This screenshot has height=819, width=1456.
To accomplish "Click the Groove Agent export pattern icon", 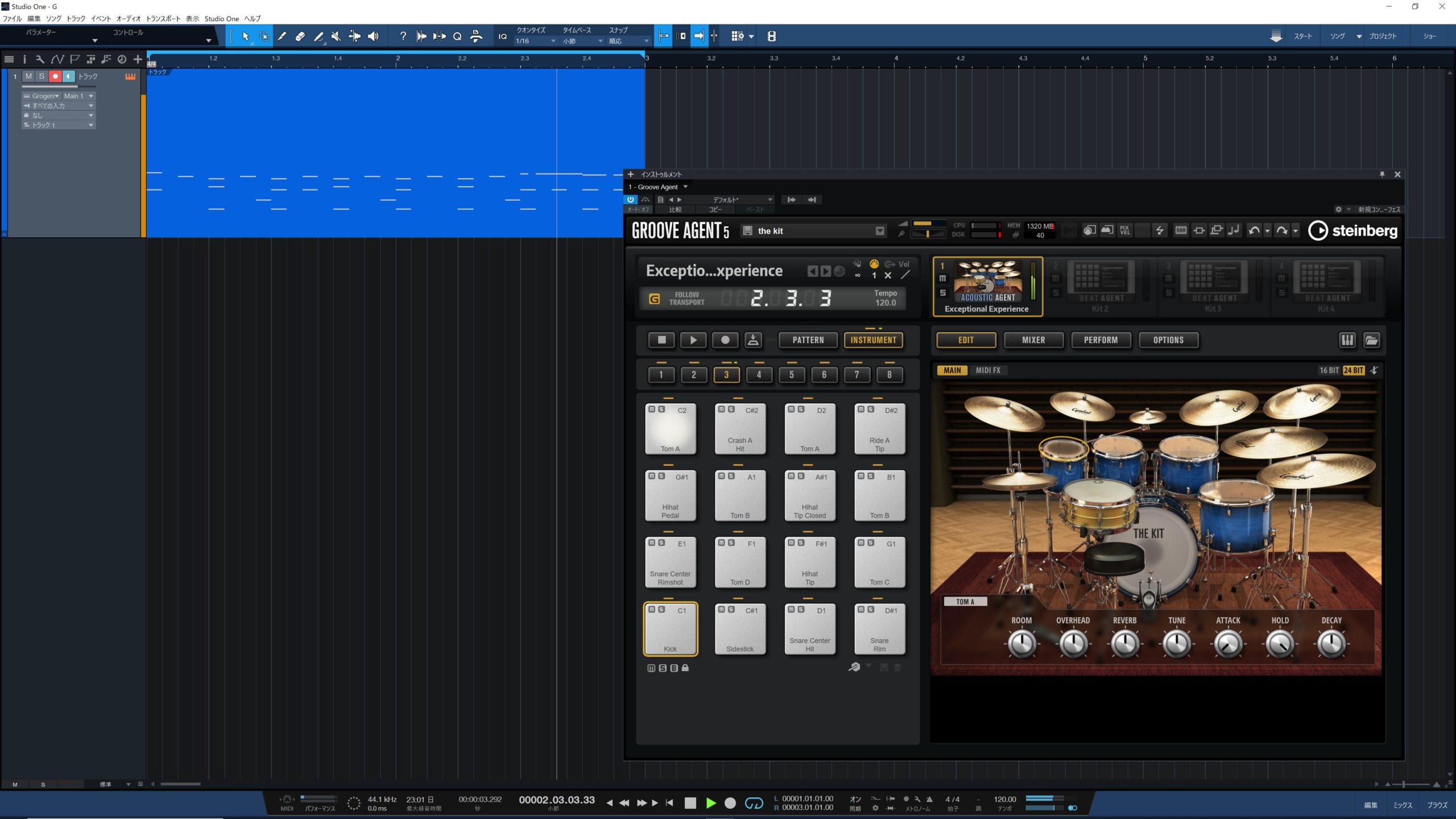I will [753, 340].
